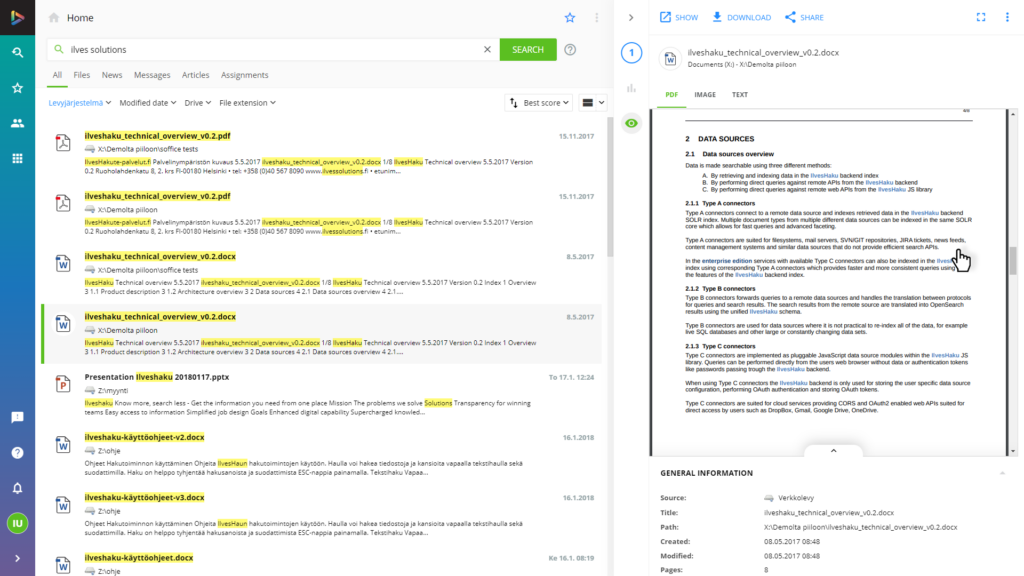
Task: Open people section in left sidebar
Action: click(x=18, y=123)
